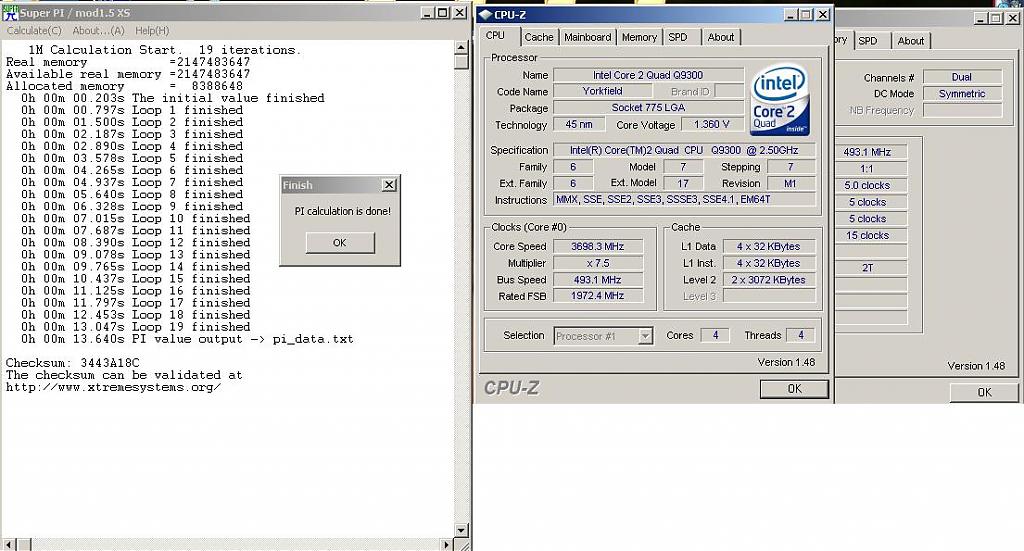Click the Threads value 4
This screenshot has width=1024, height=551.
801,335
